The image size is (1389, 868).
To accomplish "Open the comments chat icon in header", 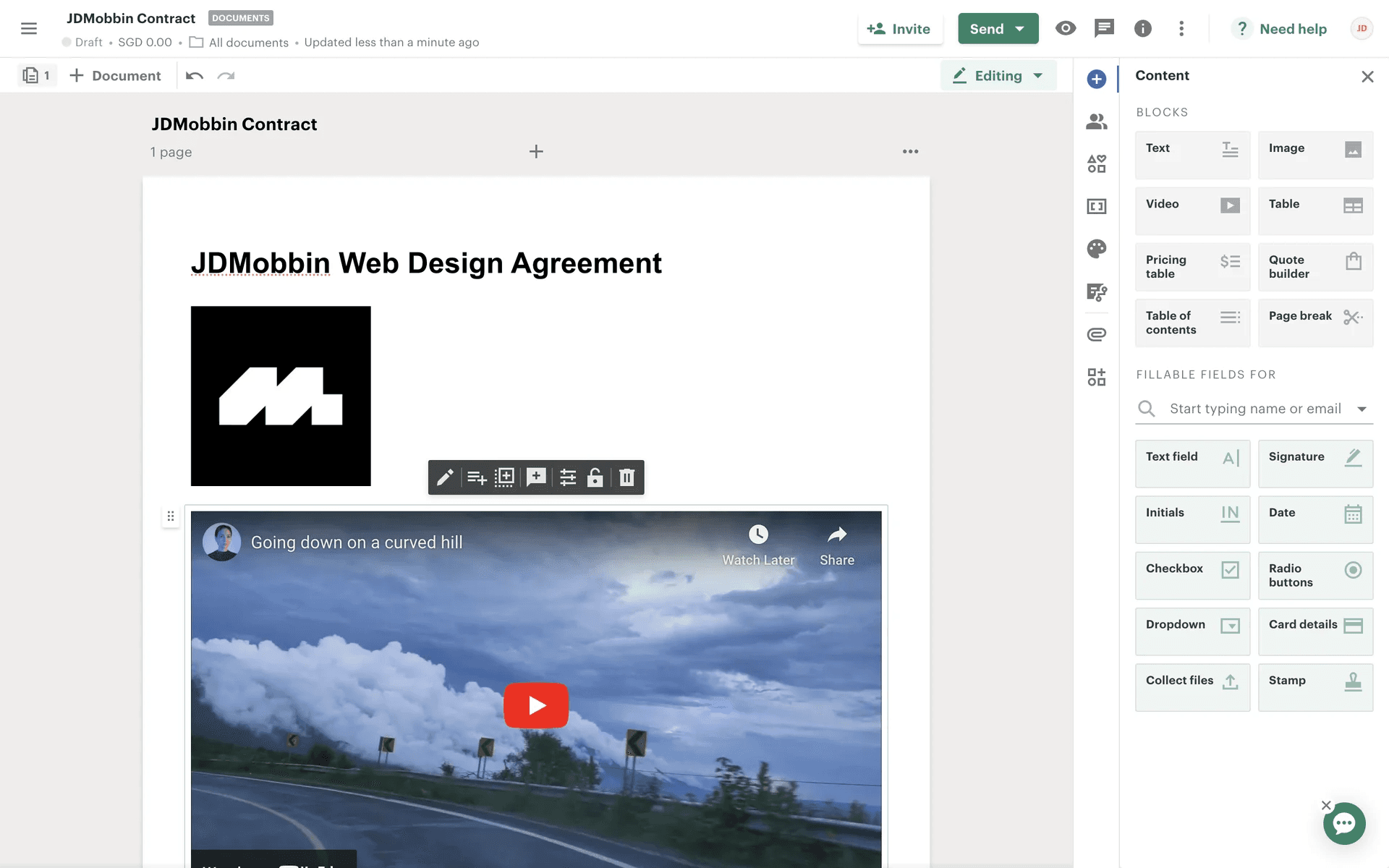I will tap(1104, 28).
